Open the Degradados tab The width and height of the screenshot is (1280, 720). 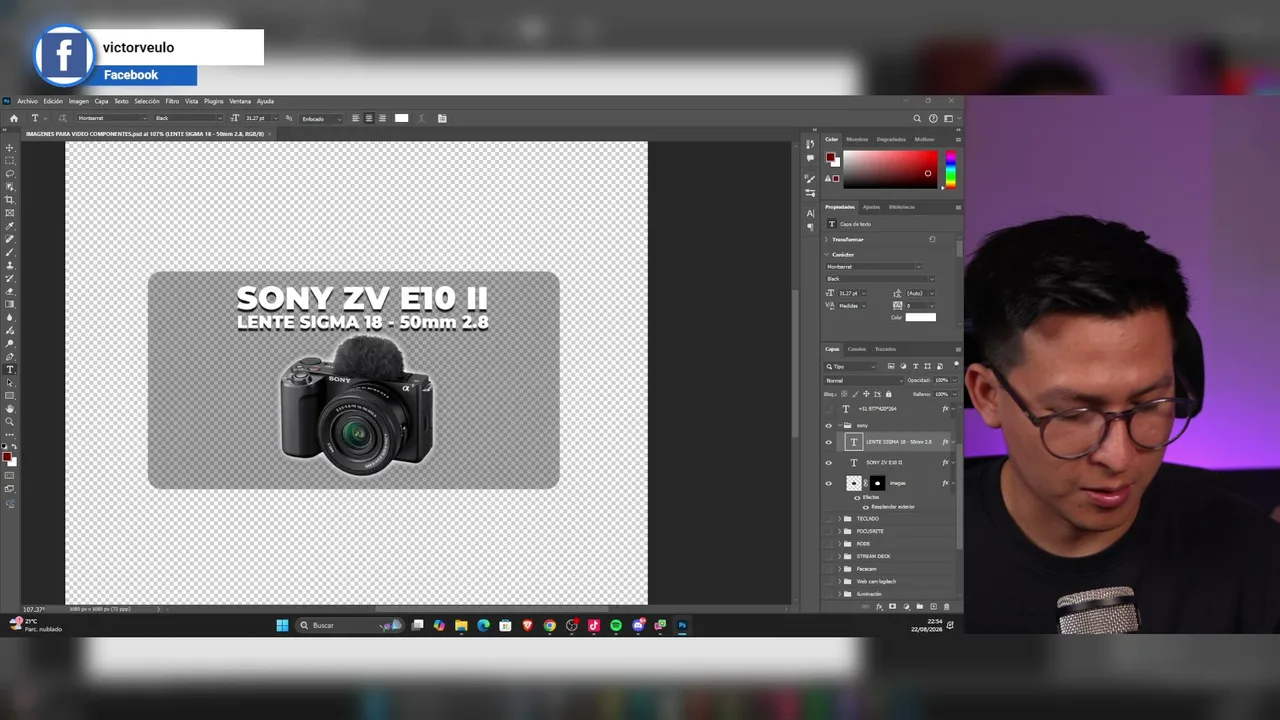891,139
